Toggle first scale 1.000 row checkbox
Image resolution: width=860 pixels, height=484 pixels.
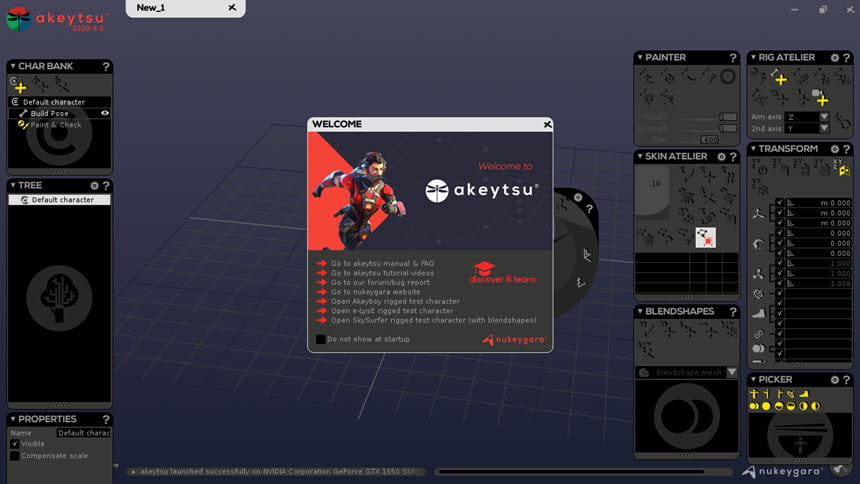click(x=779, y=263)
